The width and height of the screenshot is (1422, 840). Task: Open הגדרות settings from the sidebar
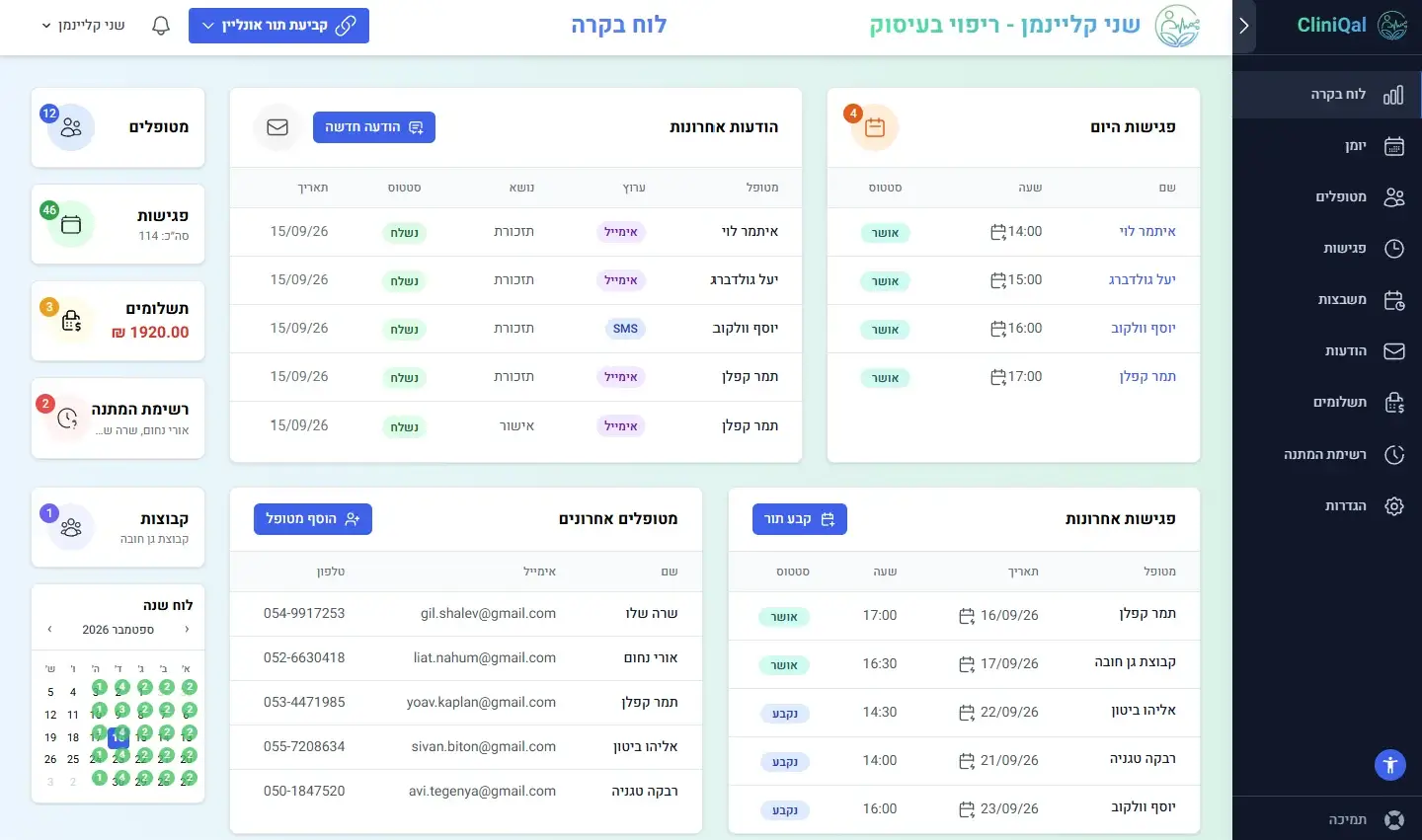point(1327,506)
